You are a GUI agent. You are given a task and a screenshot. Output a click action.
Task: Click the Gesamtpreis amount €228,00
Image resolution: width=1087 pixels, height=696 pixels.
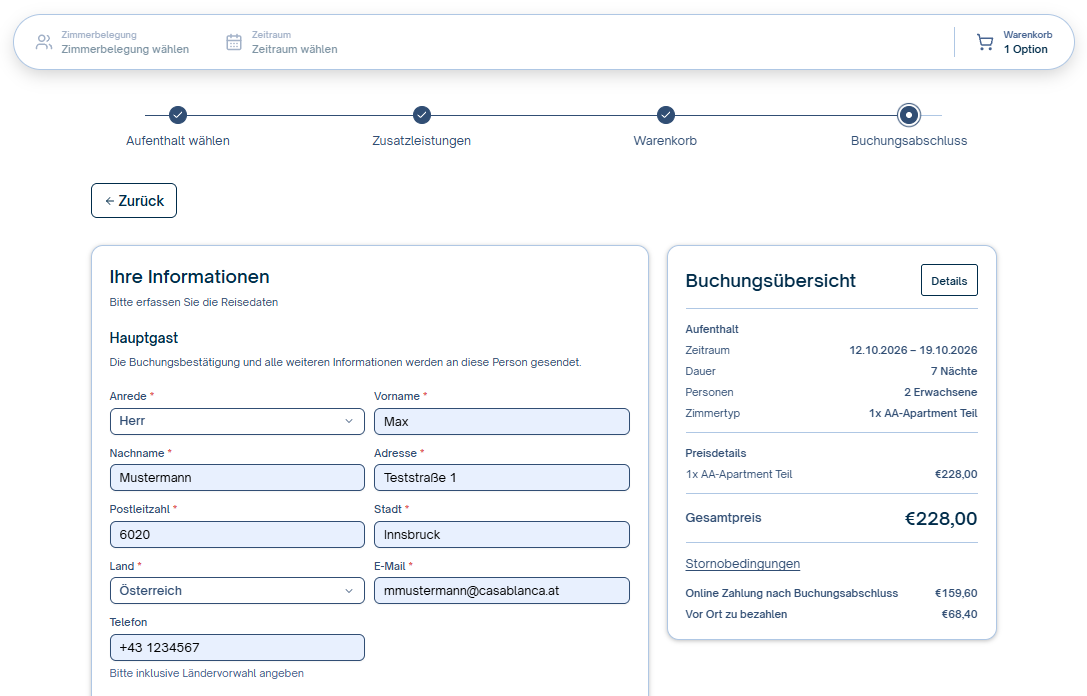coord(941,519)
